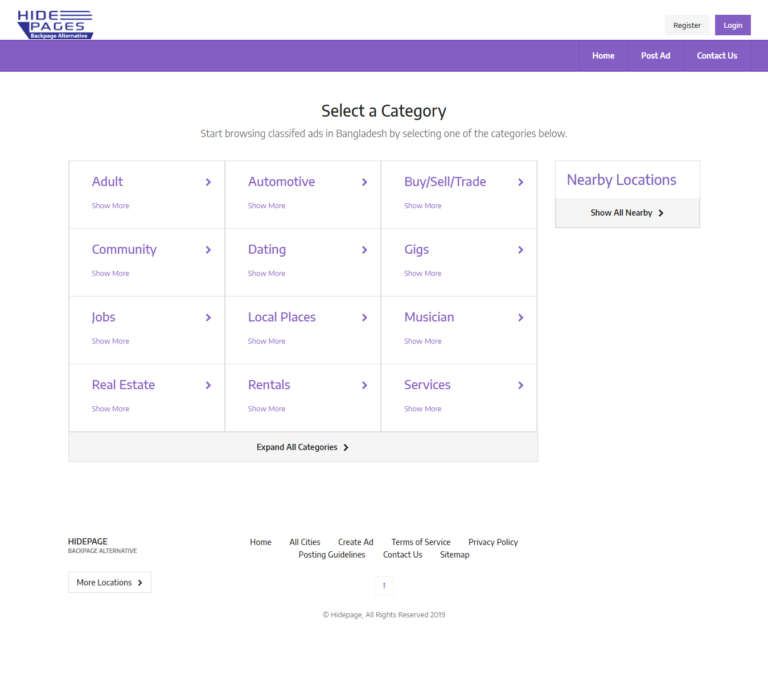
Task: Select Home in the purple navigation bar
Action: (603, 56)
